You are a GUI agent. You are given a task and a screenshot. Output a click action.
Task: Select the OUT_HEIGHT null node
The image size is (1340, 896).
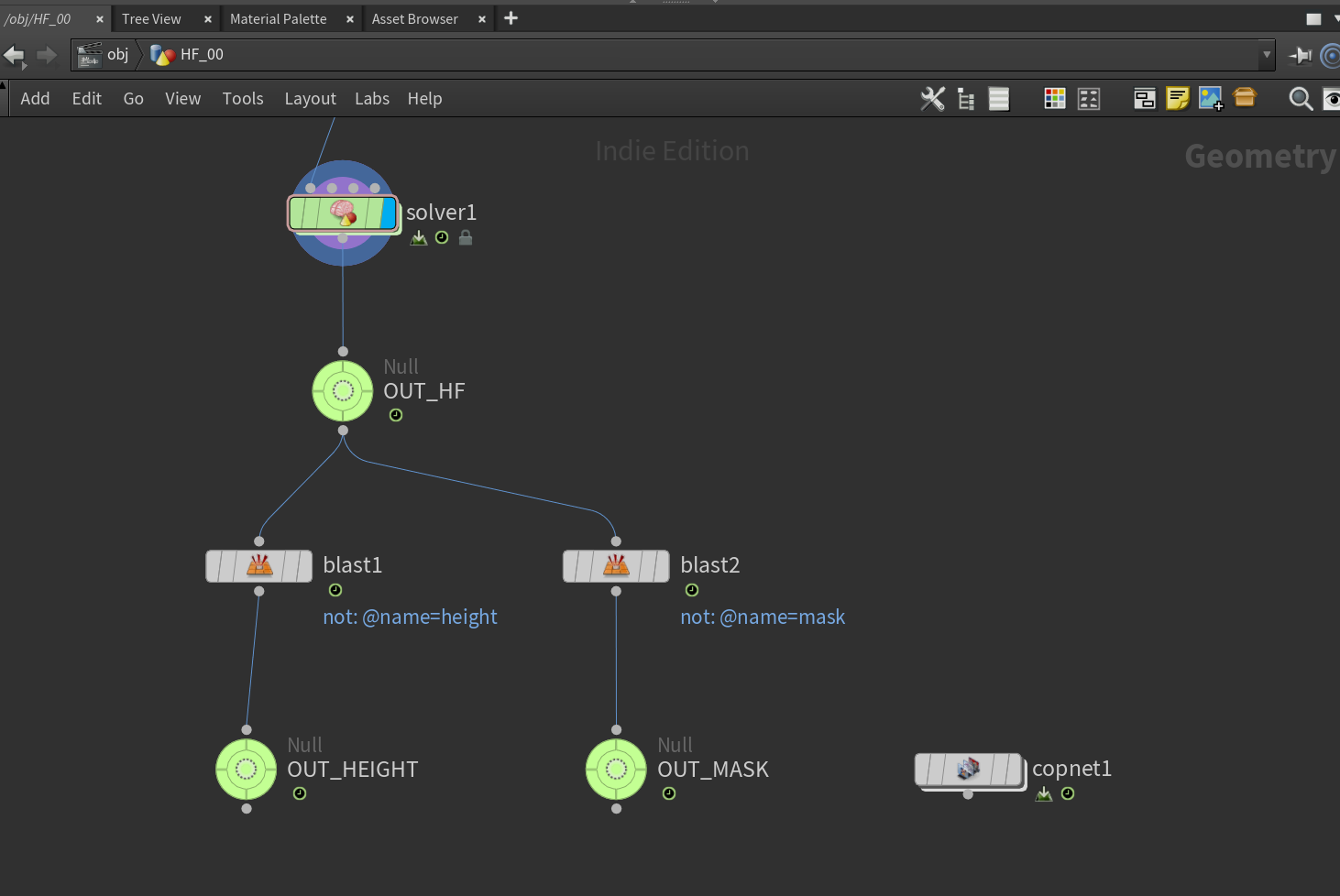(246, 770)
